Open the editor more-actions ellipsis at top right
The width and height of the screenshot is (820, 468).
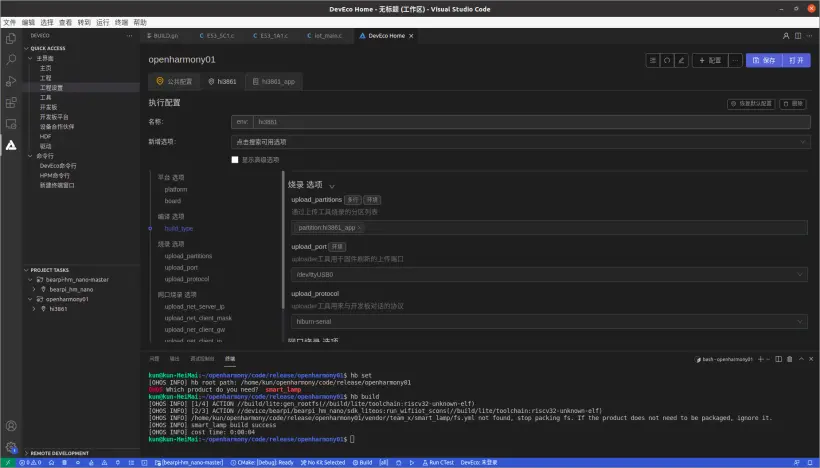point(810,36)
